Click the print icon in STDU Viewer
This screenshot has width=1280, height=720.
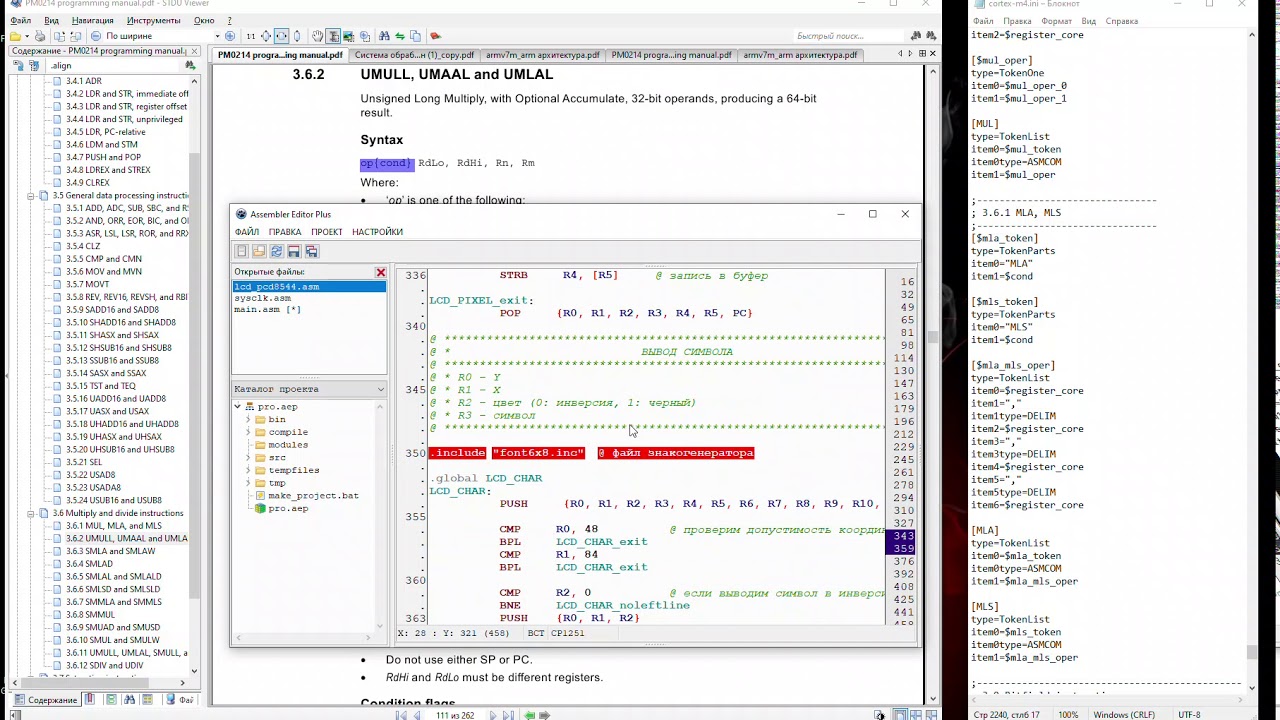coord(40,36)
